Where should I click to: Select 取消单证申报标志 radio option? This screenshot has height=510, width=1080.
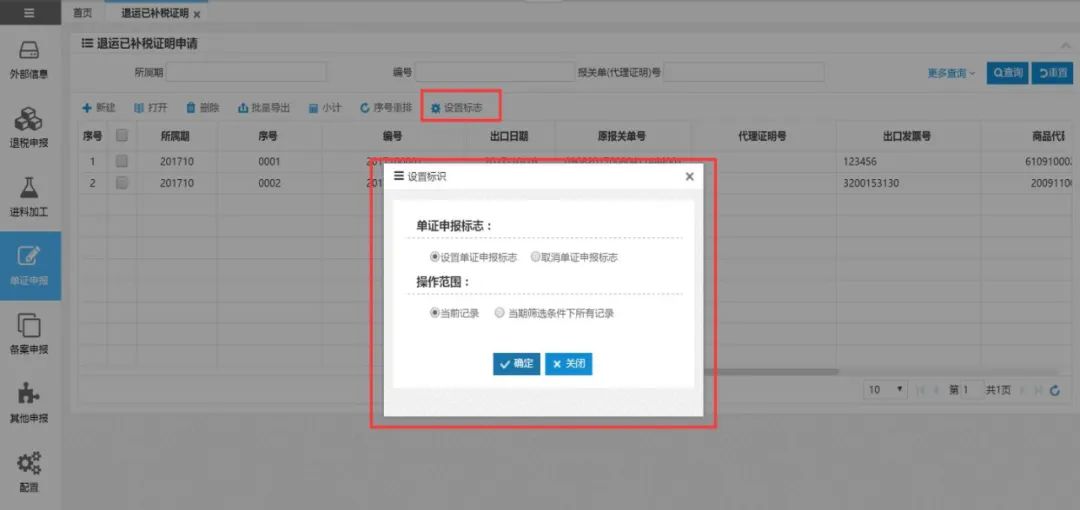(x=535, y=257)
